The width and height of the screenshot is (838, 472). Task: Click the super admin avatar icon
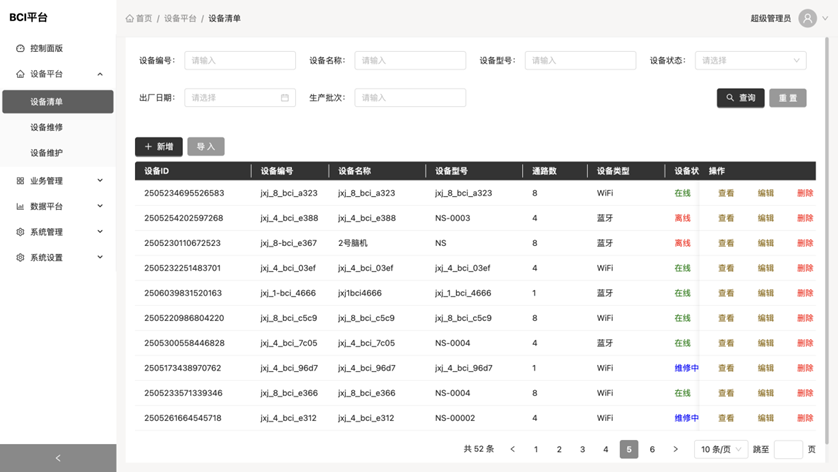[807, 18]
